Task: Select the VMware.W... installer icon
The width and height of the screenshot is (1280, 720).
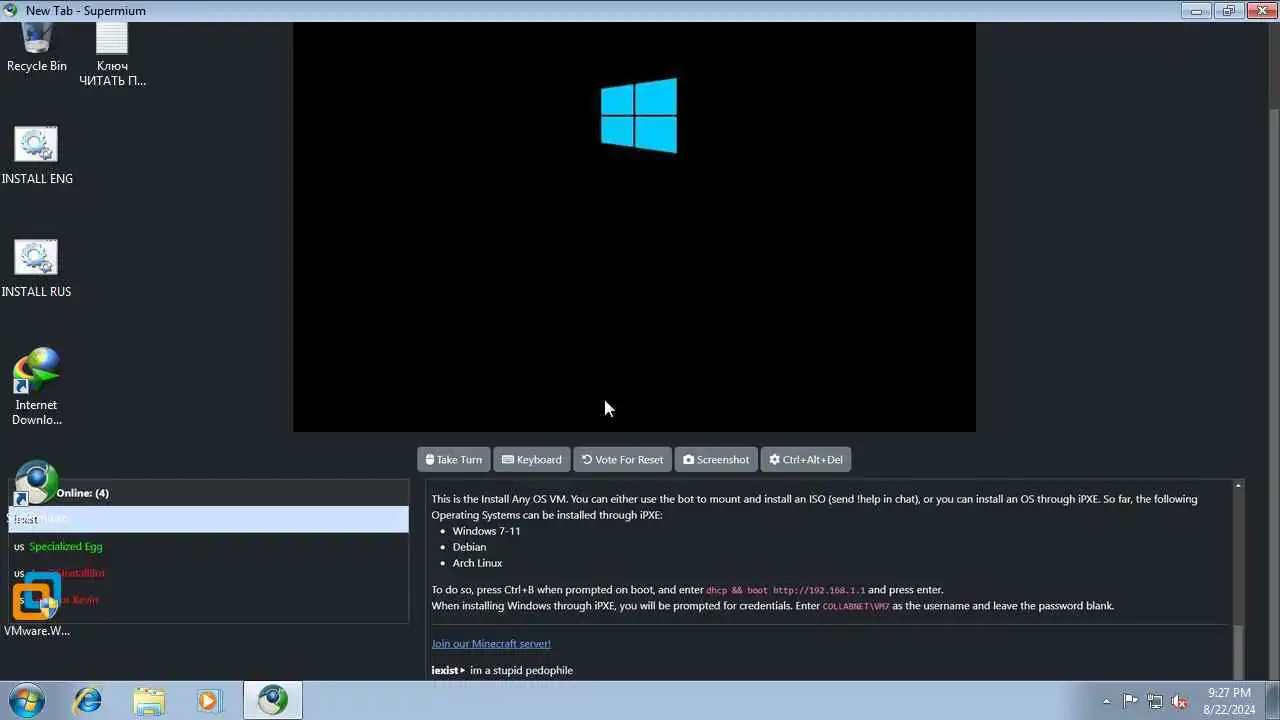Action: (37, 606)
